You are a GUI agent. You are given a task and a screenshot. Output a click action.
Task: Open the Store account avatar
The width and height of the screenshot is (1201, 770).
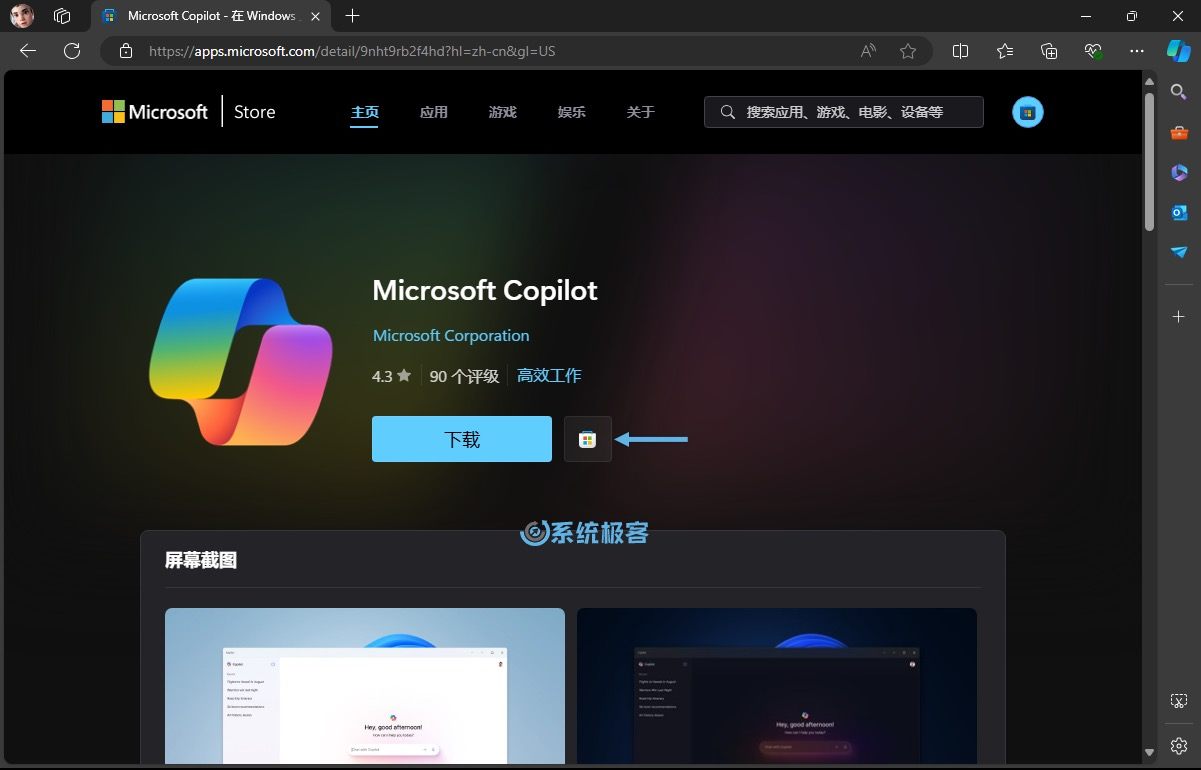1028,112
